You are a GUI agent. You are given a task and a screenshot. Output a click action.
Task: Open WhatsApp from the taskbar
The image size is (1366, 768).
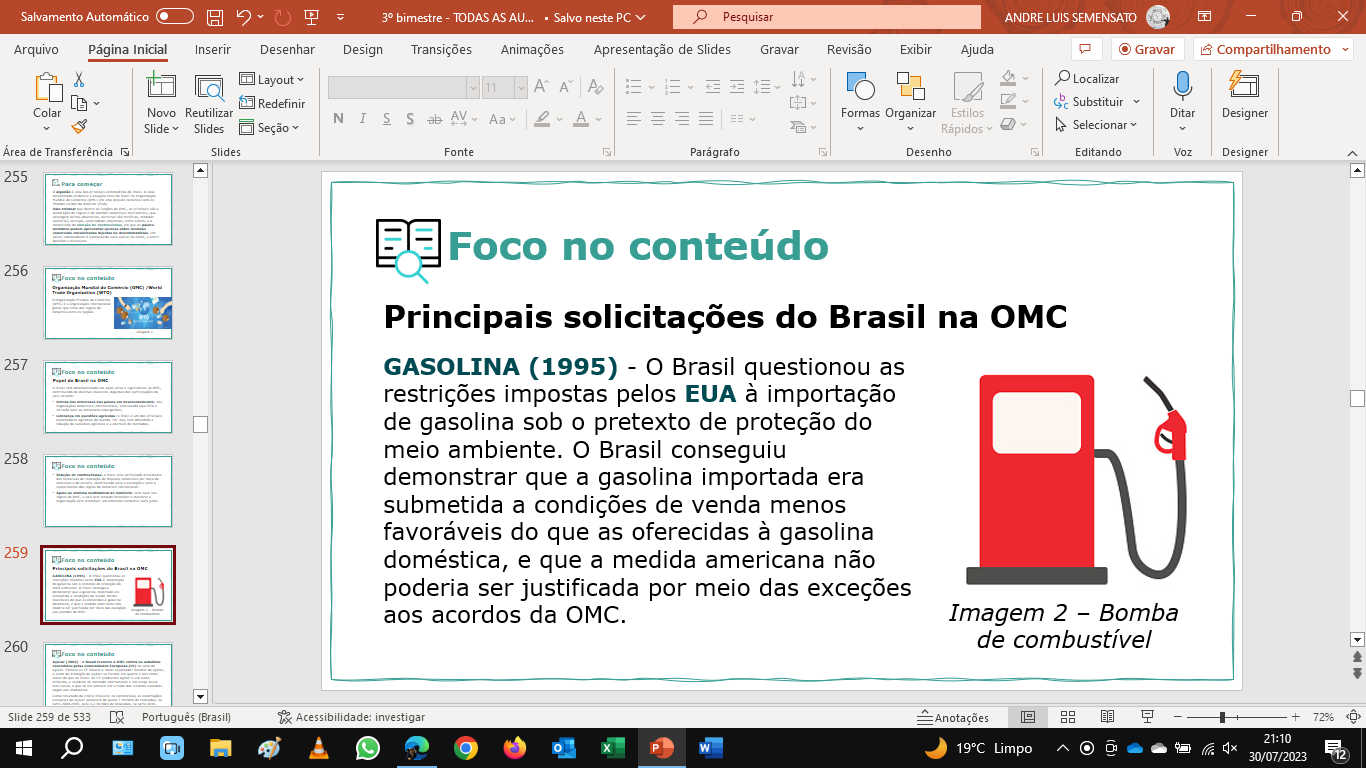pos(367,747)
